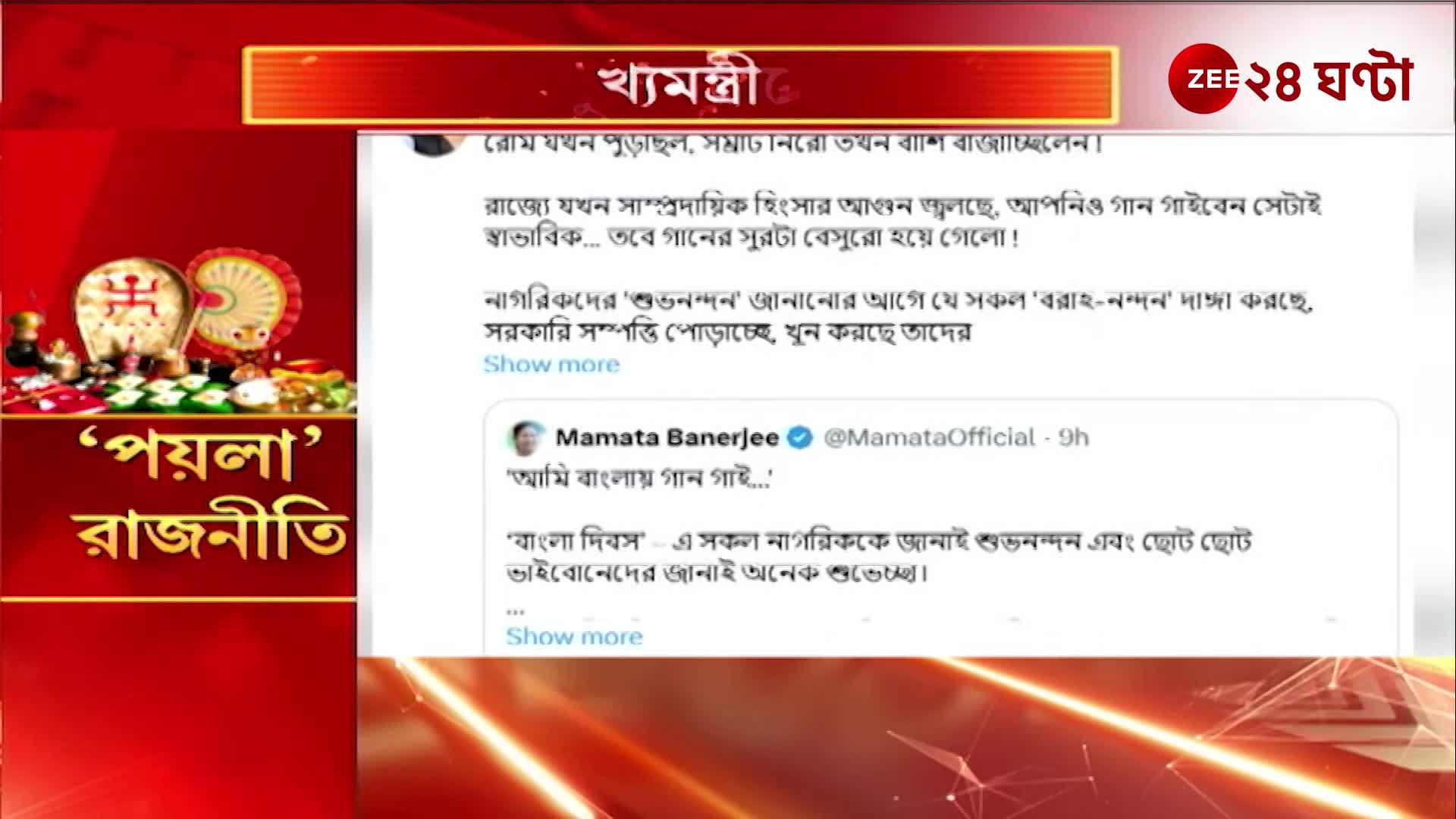Click the @MamataOfficial handle
Viewport: 1456px width, 819px height.
tap(929, 438)
